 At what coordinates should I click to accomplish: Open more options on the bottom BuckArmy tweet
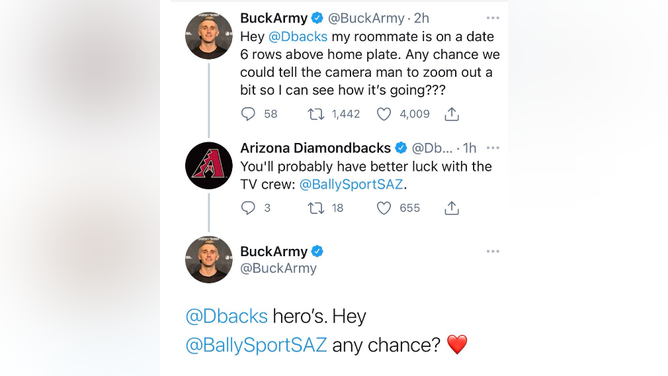coord(492,251)
